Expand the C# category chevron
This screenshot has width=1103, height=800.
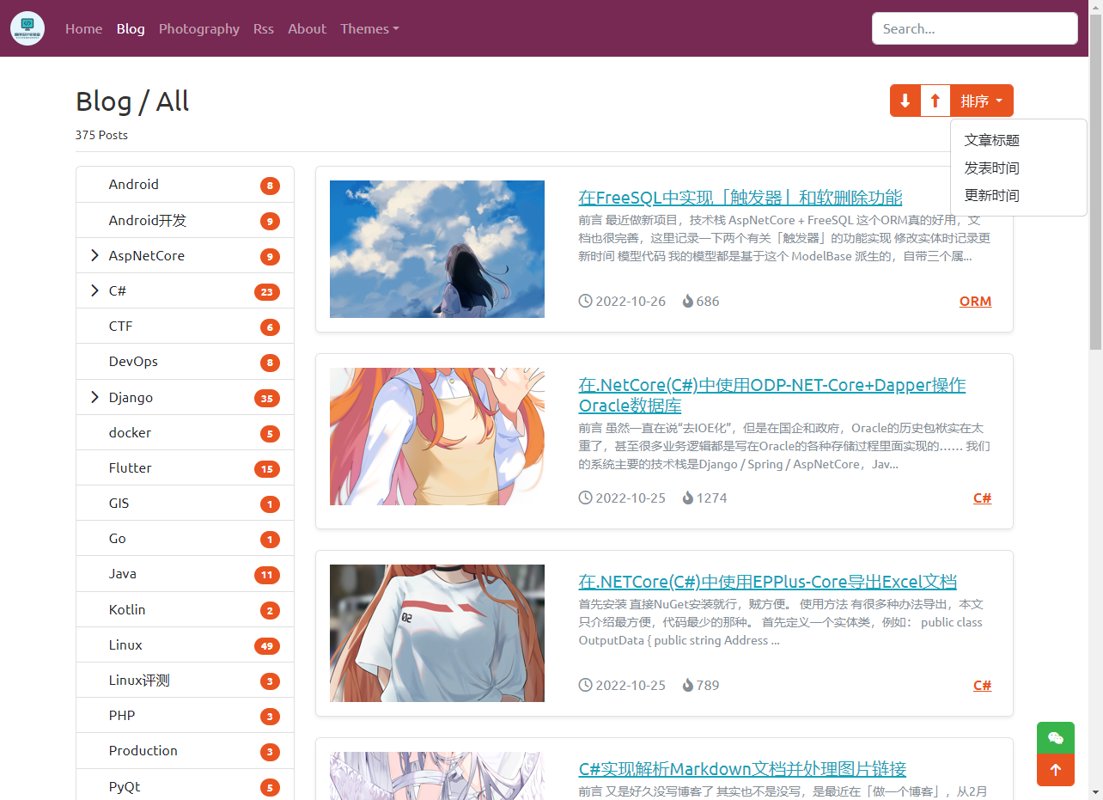pyautogui.click(x=95, y=291)
